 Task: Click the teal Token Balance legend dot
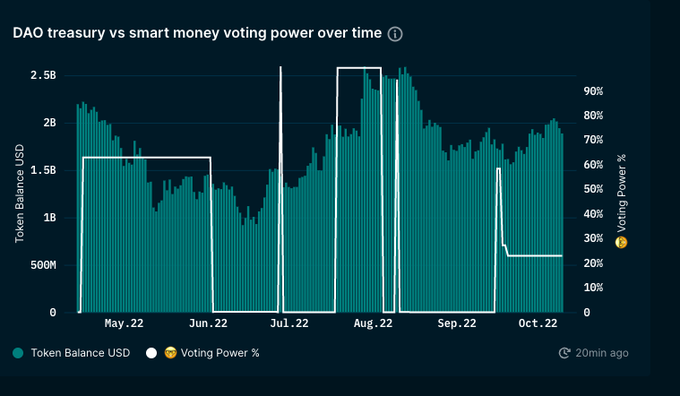click(x=18, y=353)
